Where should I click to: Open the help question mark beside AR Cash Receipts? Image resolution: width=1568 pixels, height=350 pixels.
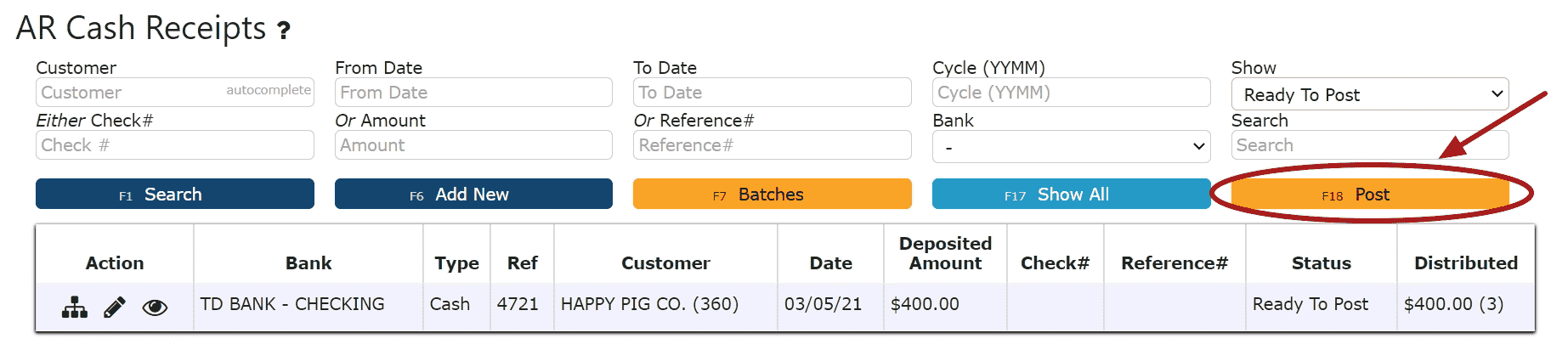[x=285, y=31]
